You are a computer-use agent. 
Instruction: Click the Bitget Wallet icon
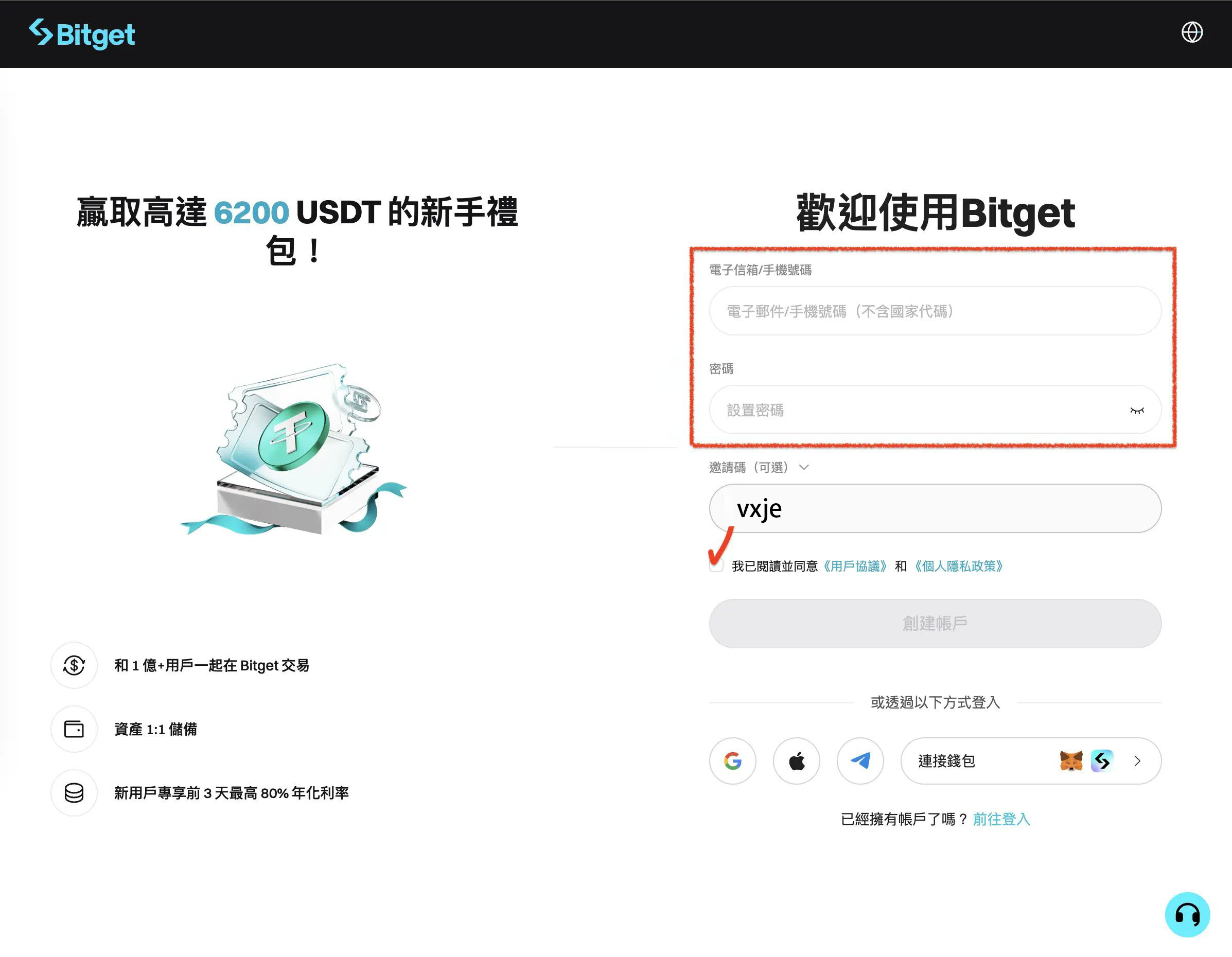pos(1101,761)
